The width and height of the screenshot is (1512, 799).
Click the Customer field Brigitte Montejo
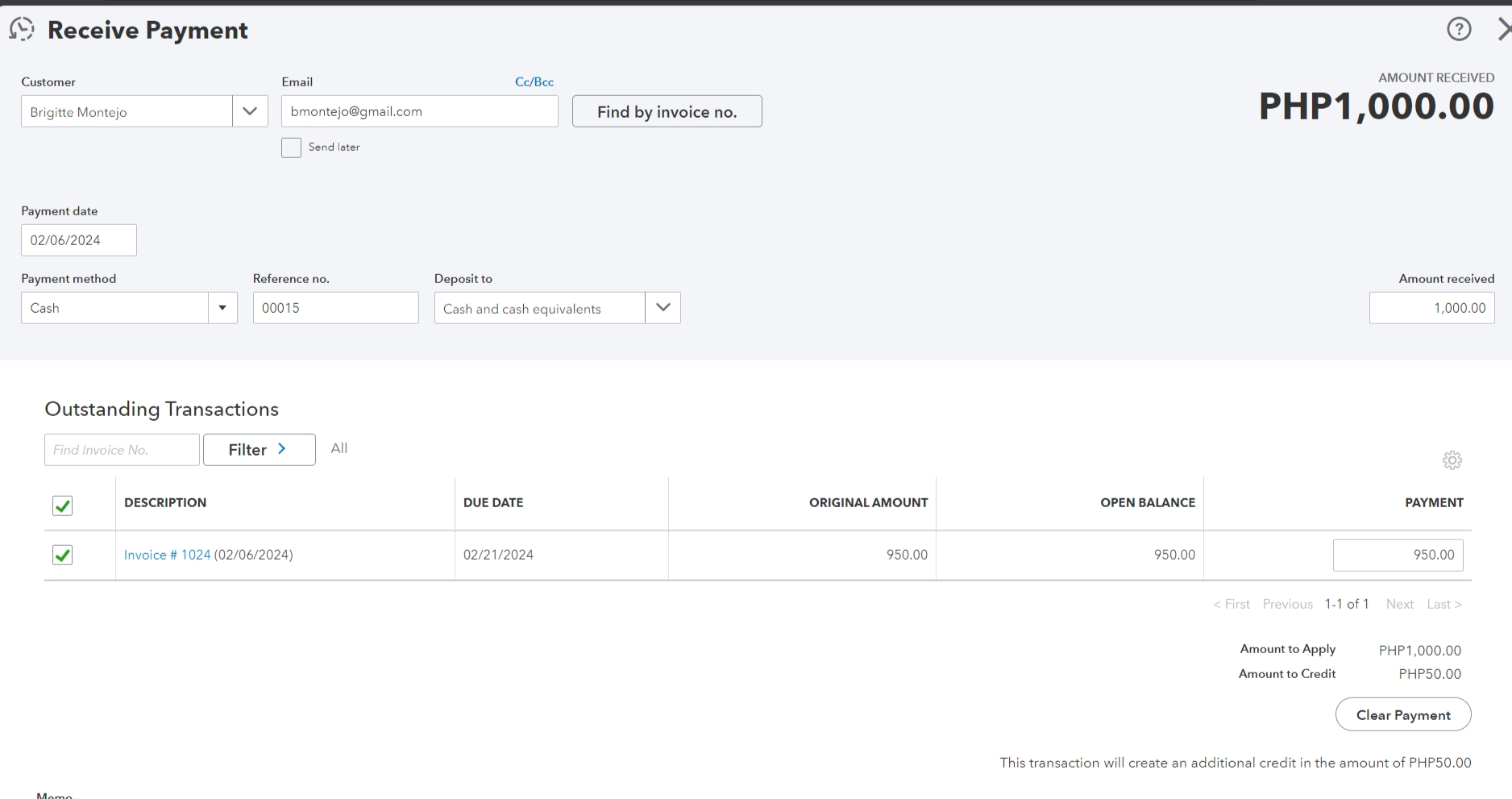[127, 111]
